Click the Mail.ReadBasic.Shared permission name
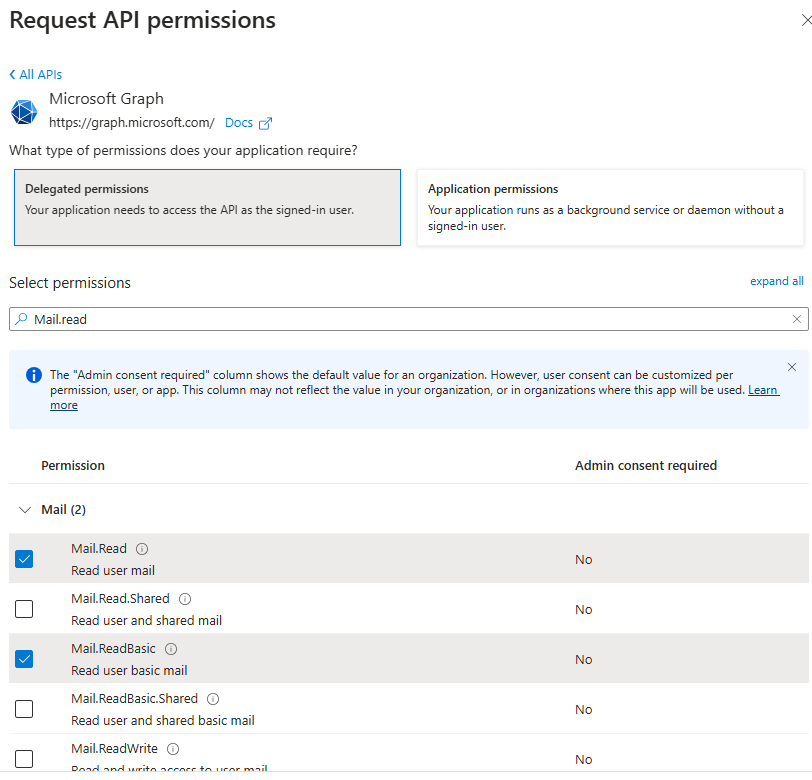The height and width of the screenshot is (780, 812). (135, 699)
